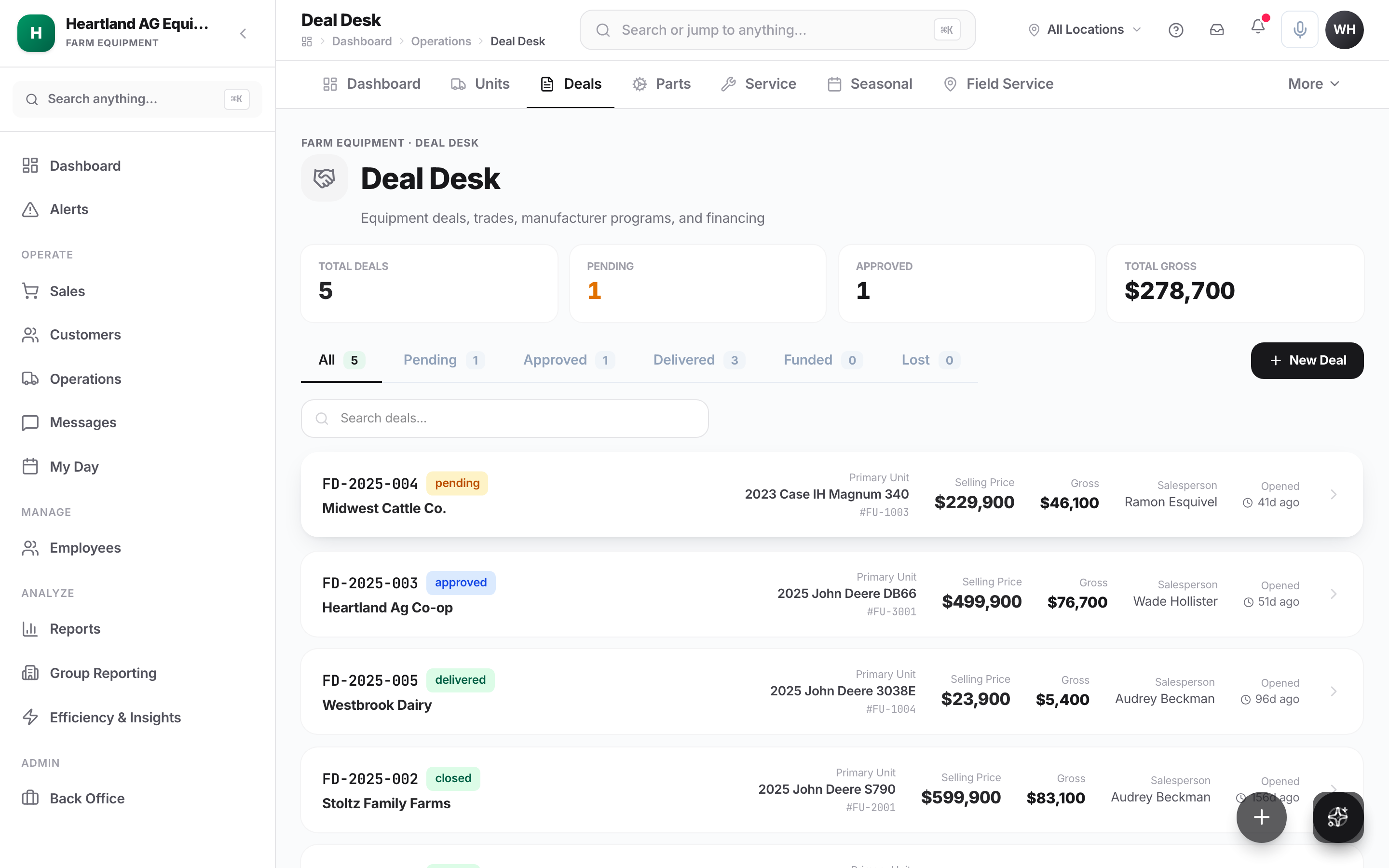This screenshot has height=868, width=1389.
Task: Click the Pending summary card
Action: (x=697, y=284)
